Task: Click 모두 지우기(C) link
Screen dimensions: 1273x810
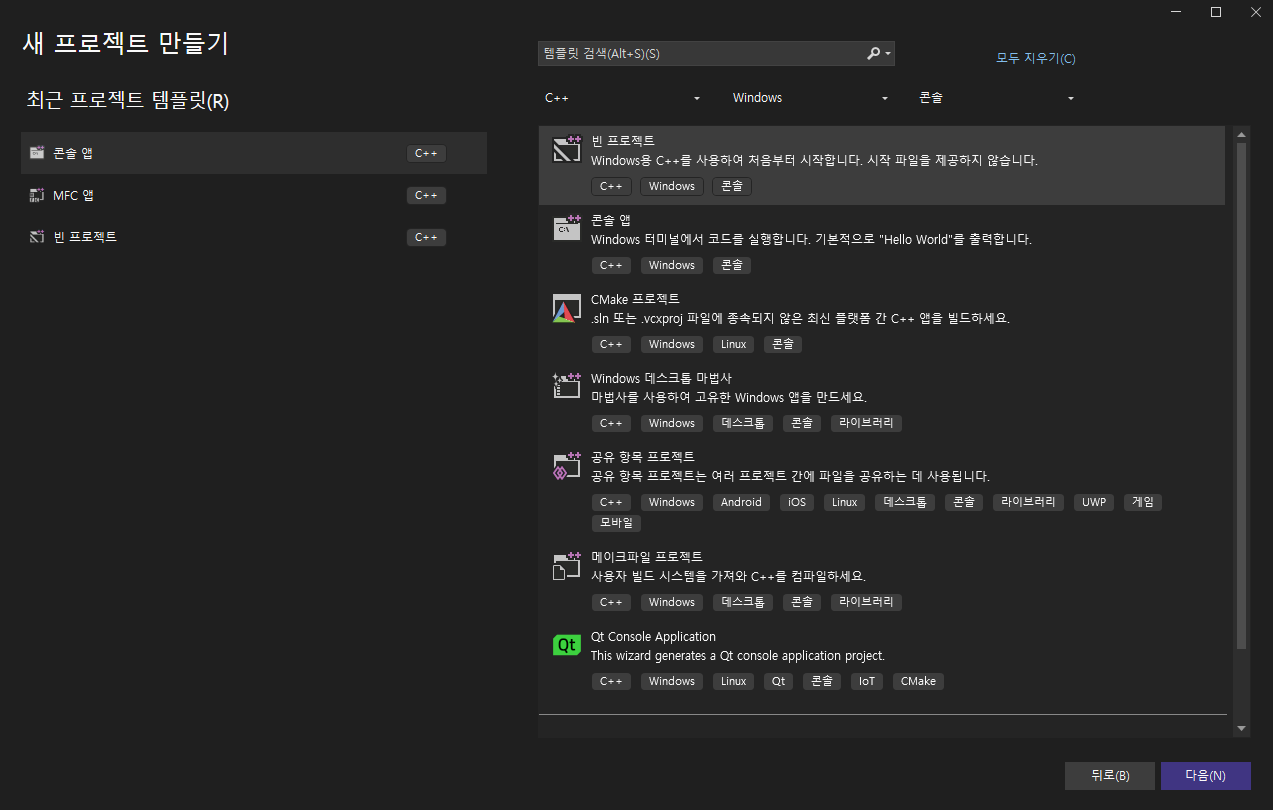Action: [x=1036, y=58]
